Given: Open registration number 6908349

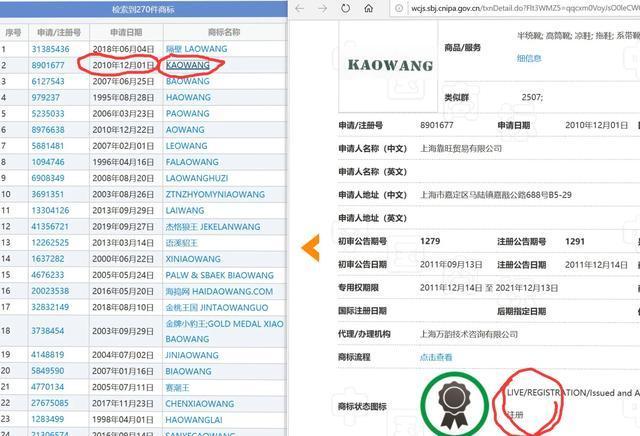Looking at the screenshot, I should 48,178.
